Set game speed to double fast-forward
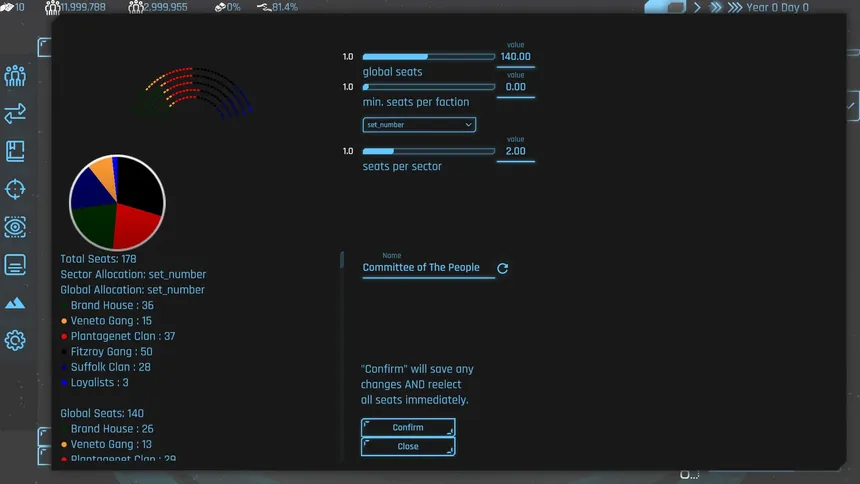 click(x=716, y=7)
